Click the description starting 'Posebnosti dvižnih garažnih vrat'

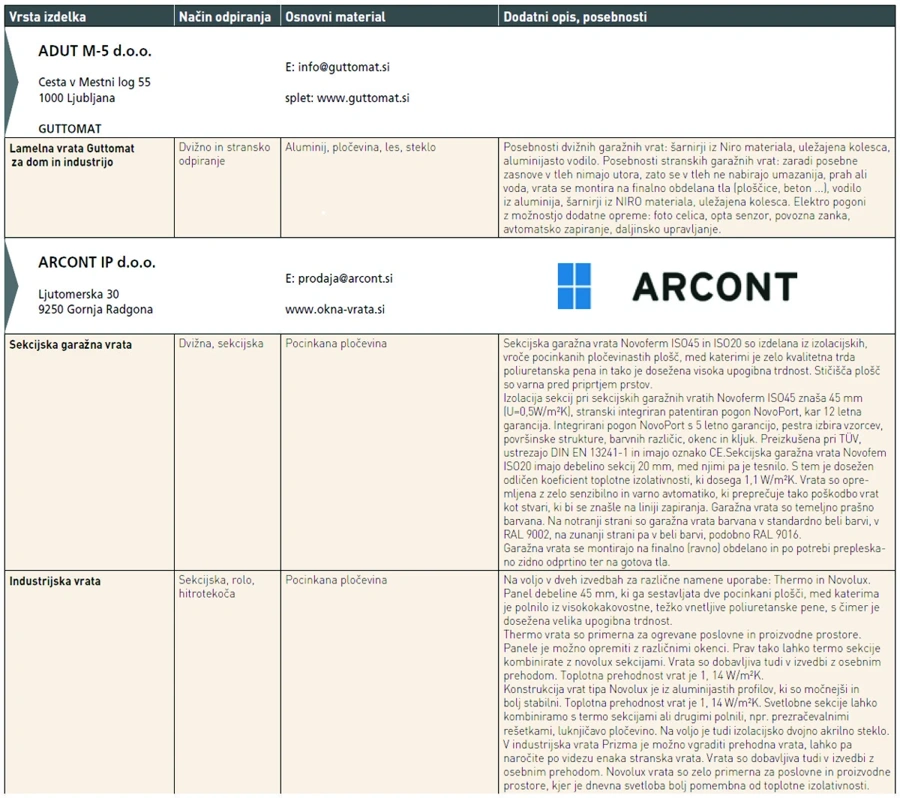click(x=696, y=188)
